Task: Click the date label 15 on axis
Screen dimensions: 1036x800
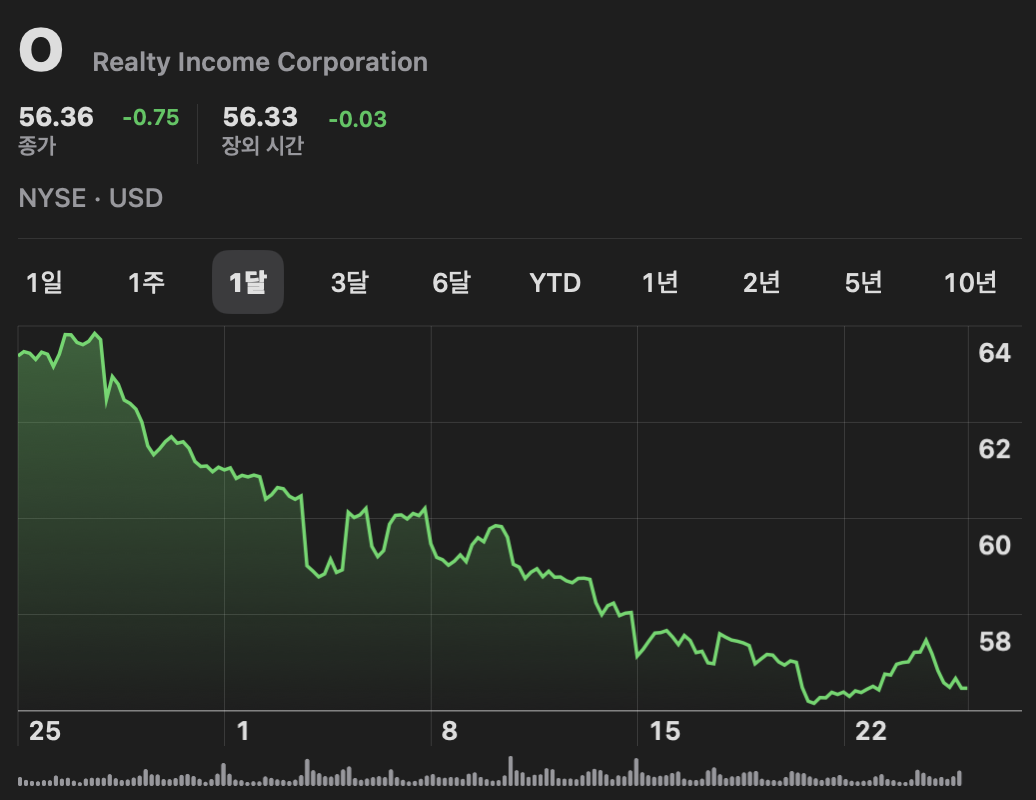Action: [665, 731]
